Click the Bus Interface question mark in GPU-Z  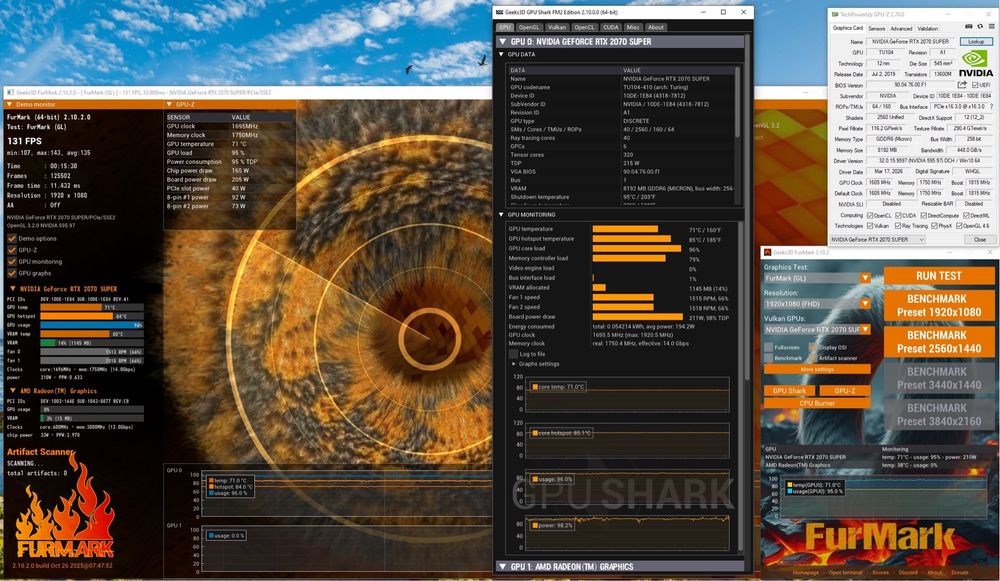992,107
